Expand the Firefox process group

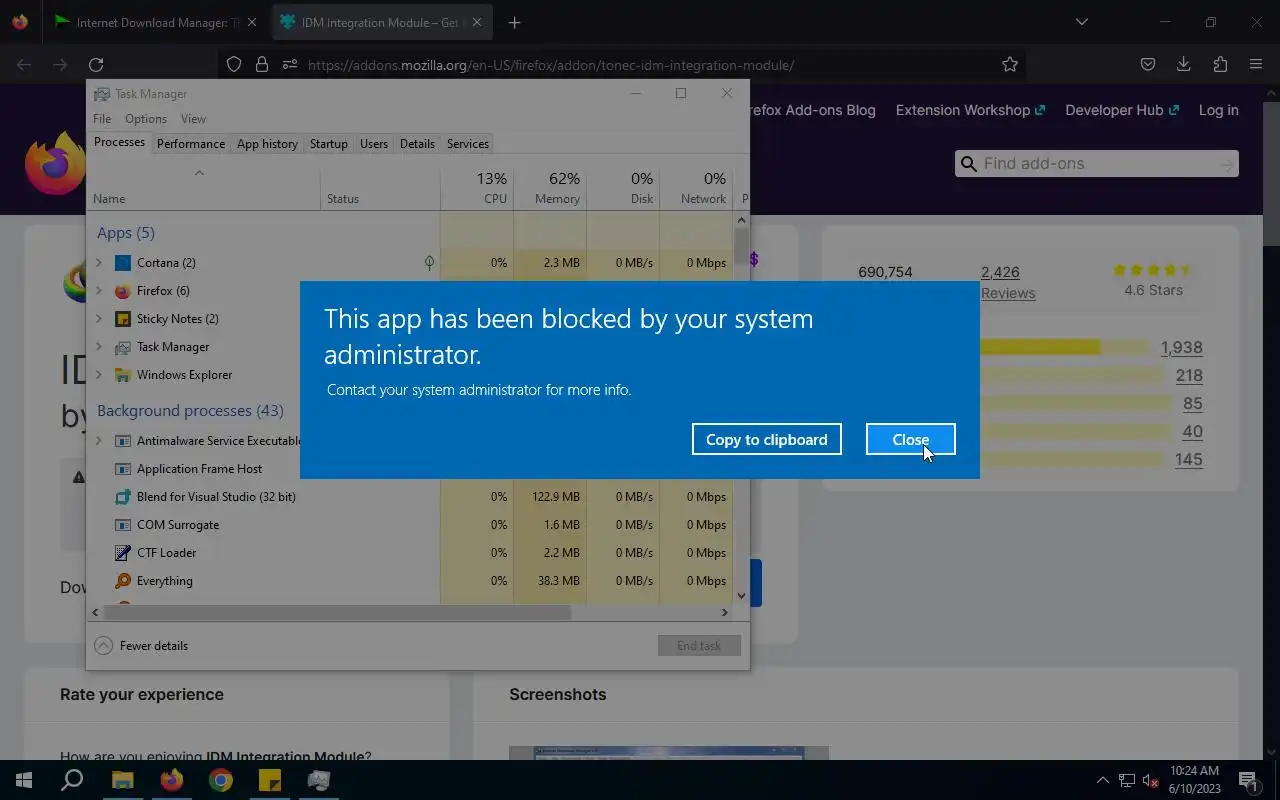tap(98, 291)
